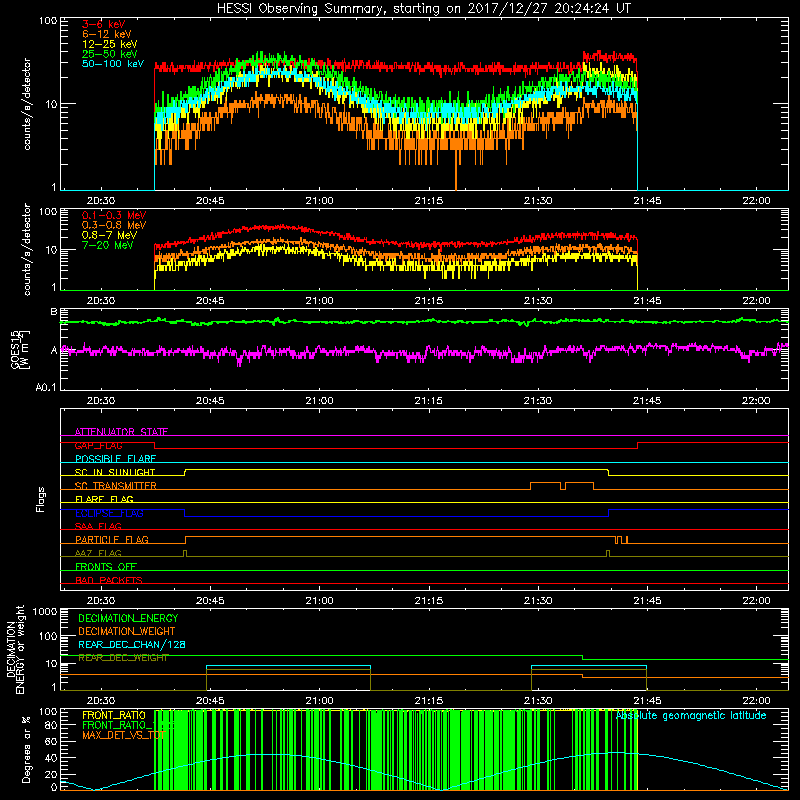The width and height of the screenshot is (800, 800).
Task: Click the 0.3-0.8 MeV legend entry
Action: [114, 225]
